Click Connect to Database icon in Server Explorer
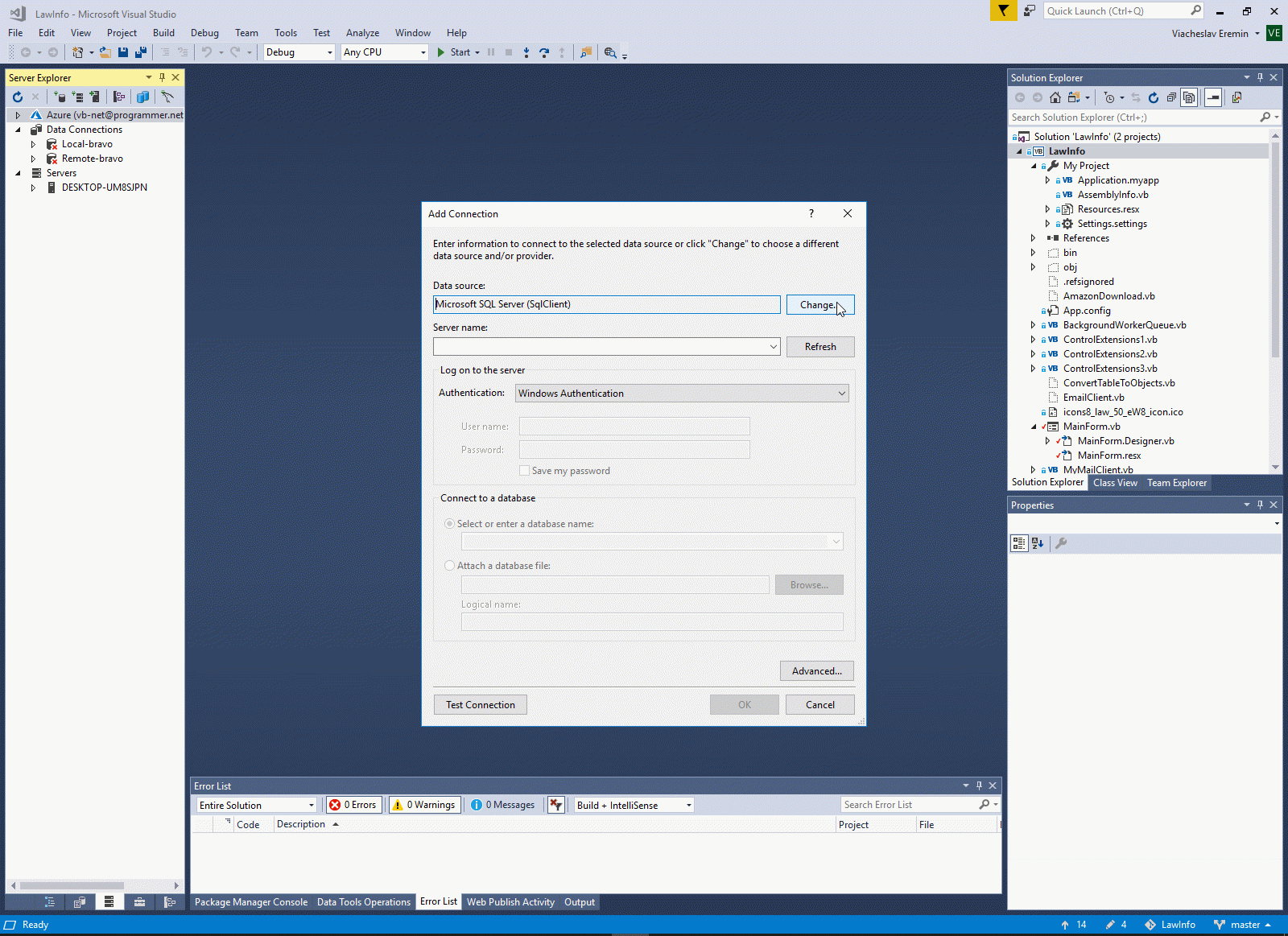1288x936 pixels. coord(59,97)
